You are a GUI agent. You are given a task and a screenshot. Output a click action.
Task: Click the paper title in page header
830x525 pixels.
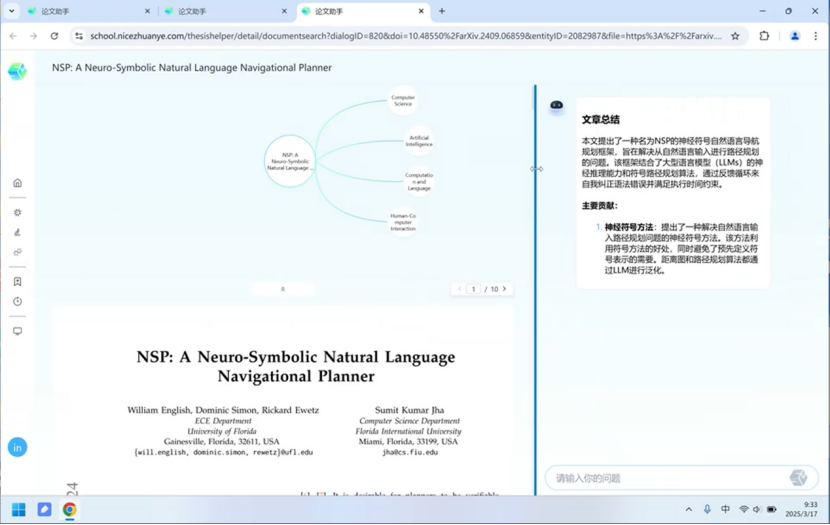point(192,68)
